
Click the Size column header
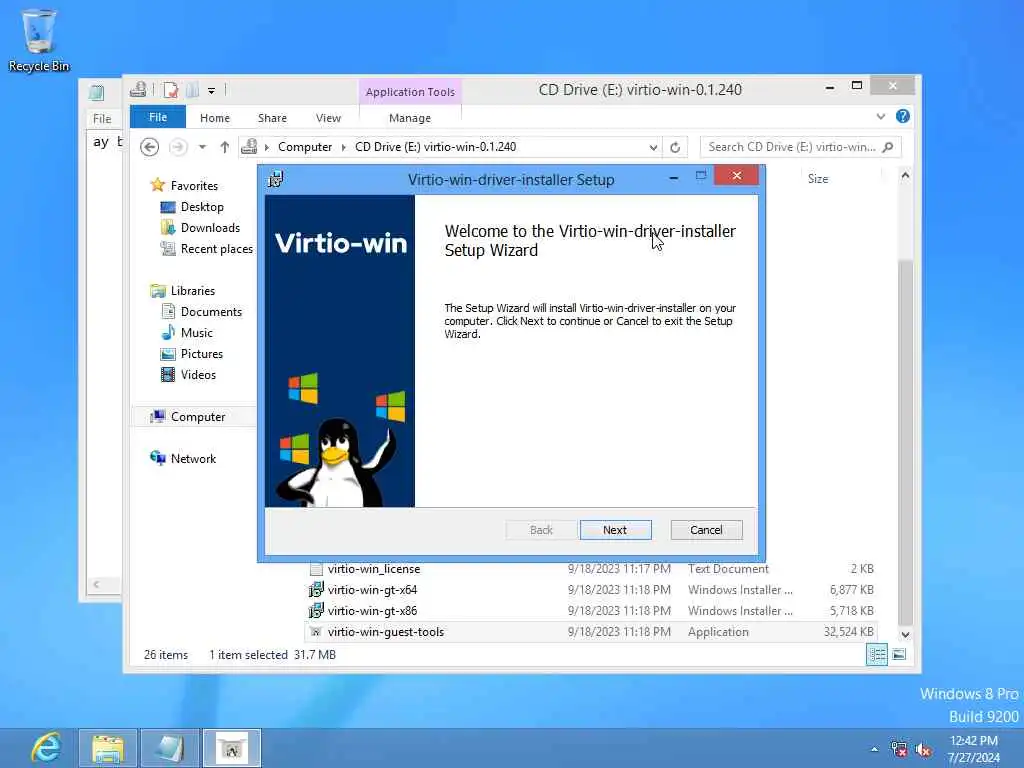pos(818,178)
